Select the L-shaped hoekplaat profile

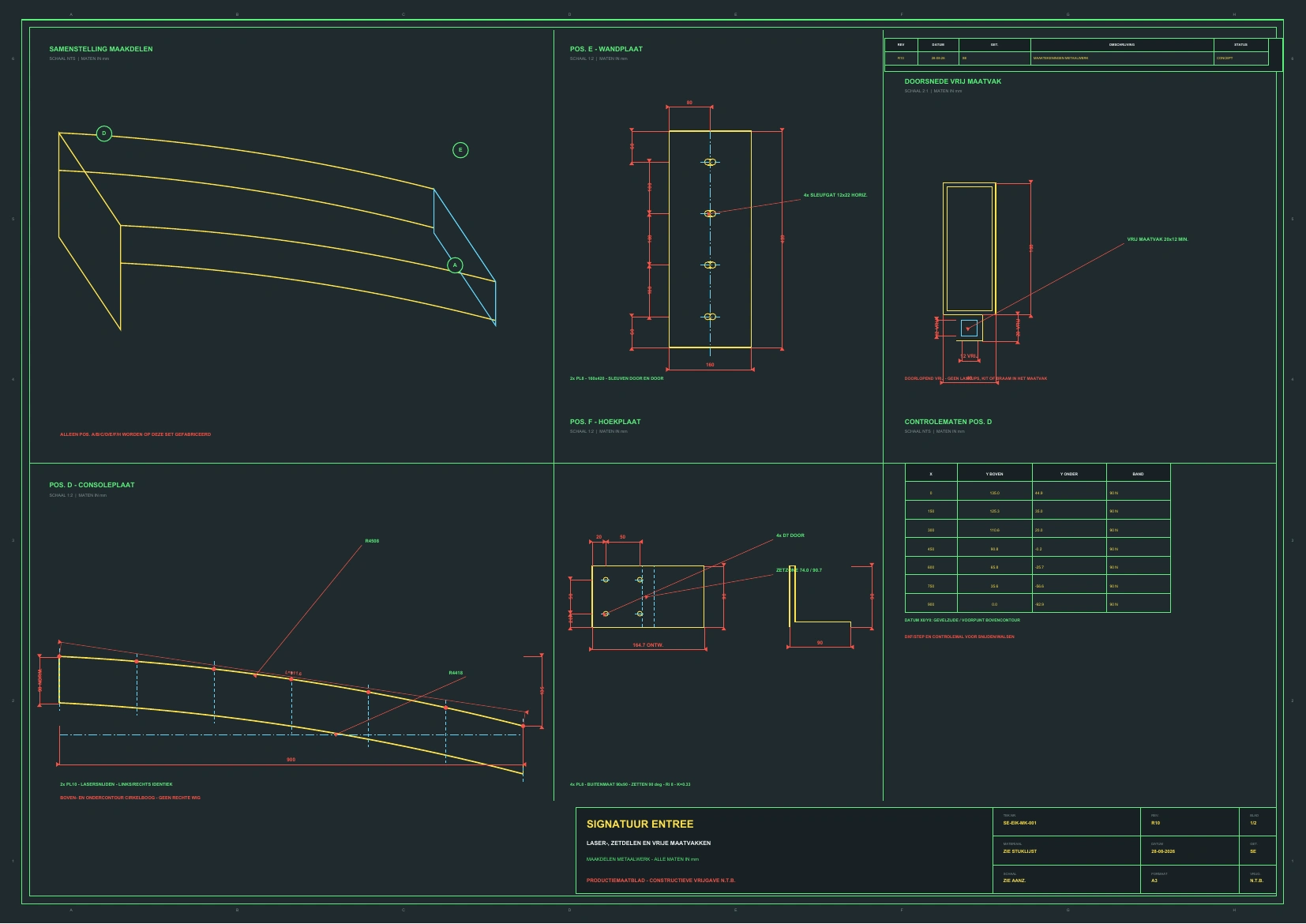point(820,596)
